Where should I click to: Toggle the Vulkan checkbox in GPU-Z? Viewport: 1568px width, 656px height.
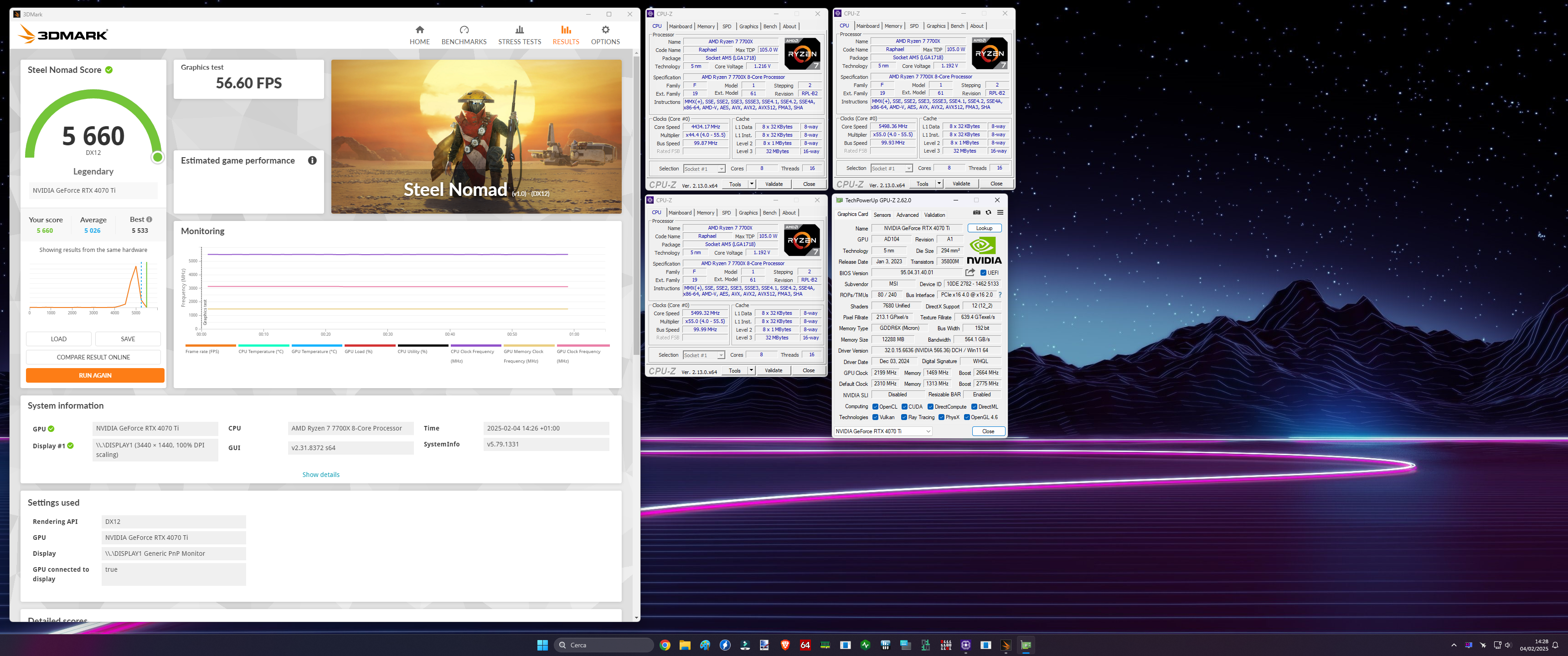[875, 417]
